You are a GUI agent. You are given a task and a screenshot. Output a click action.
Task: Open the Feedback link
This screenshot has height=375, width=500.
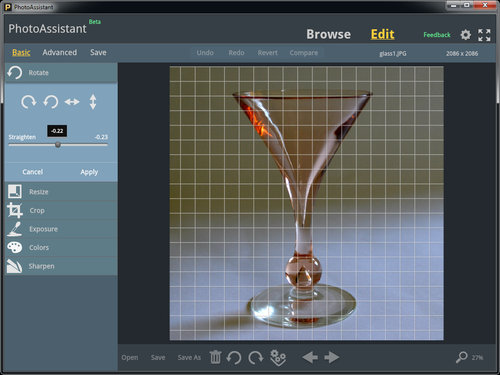[x=437, y=35]
